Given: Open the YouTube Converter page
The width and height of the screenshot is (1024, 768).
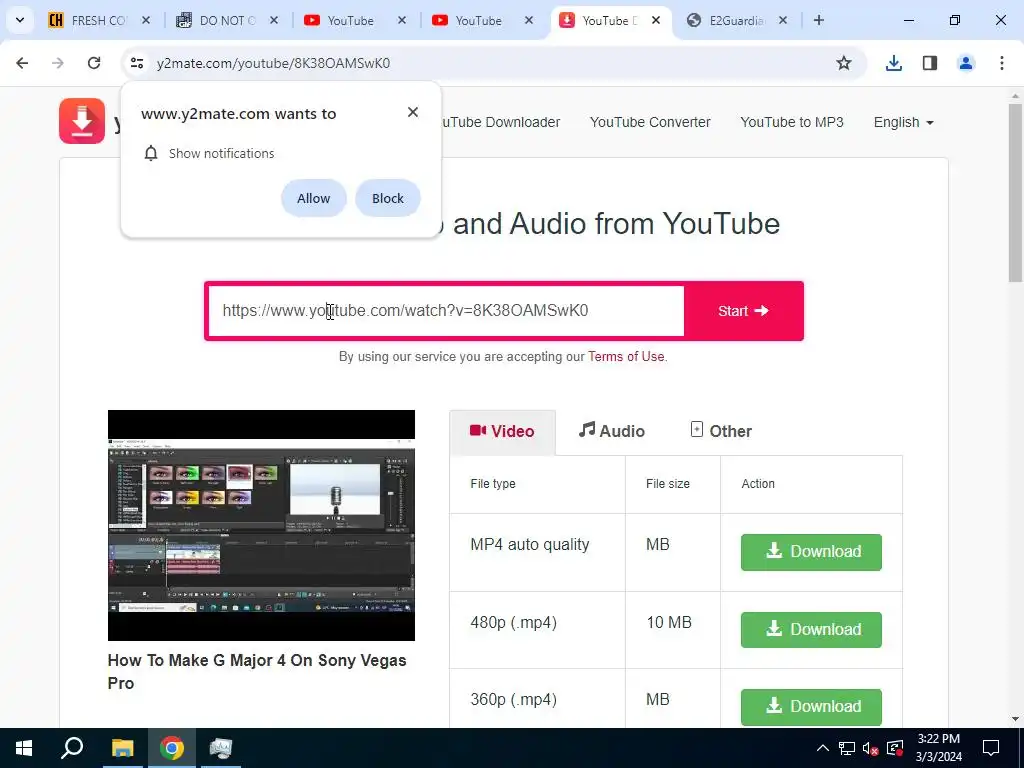Looking at the screenshot, I should point(650,122).
